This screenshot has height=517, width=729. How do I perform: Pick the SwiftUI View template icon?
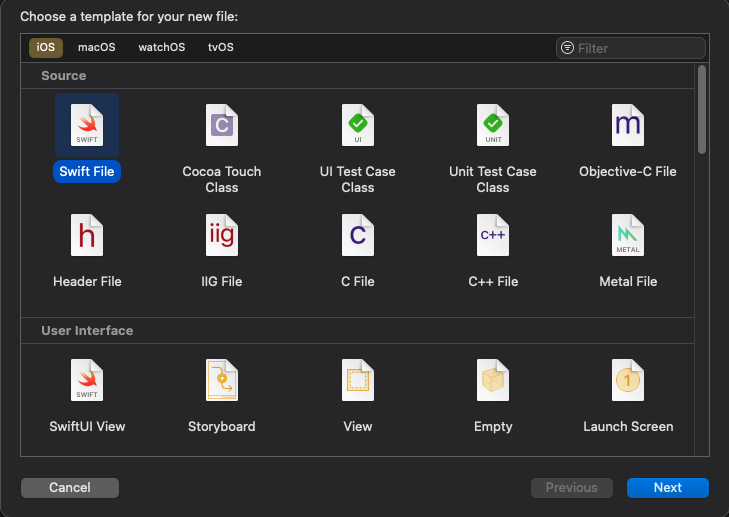87,380
